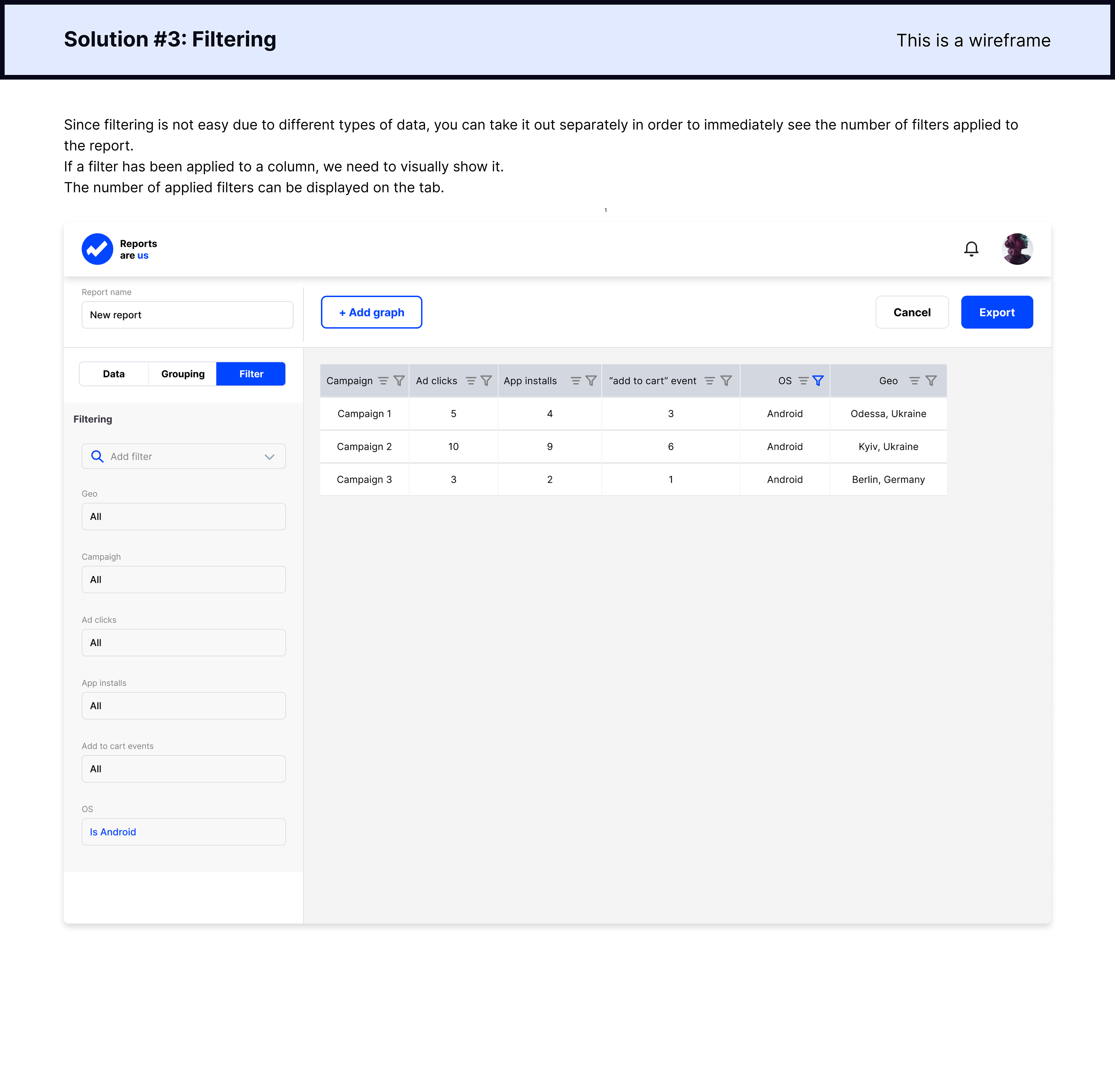
Task: Click the Kyiv, Ukraine cell
Action: tap(888, 446)
